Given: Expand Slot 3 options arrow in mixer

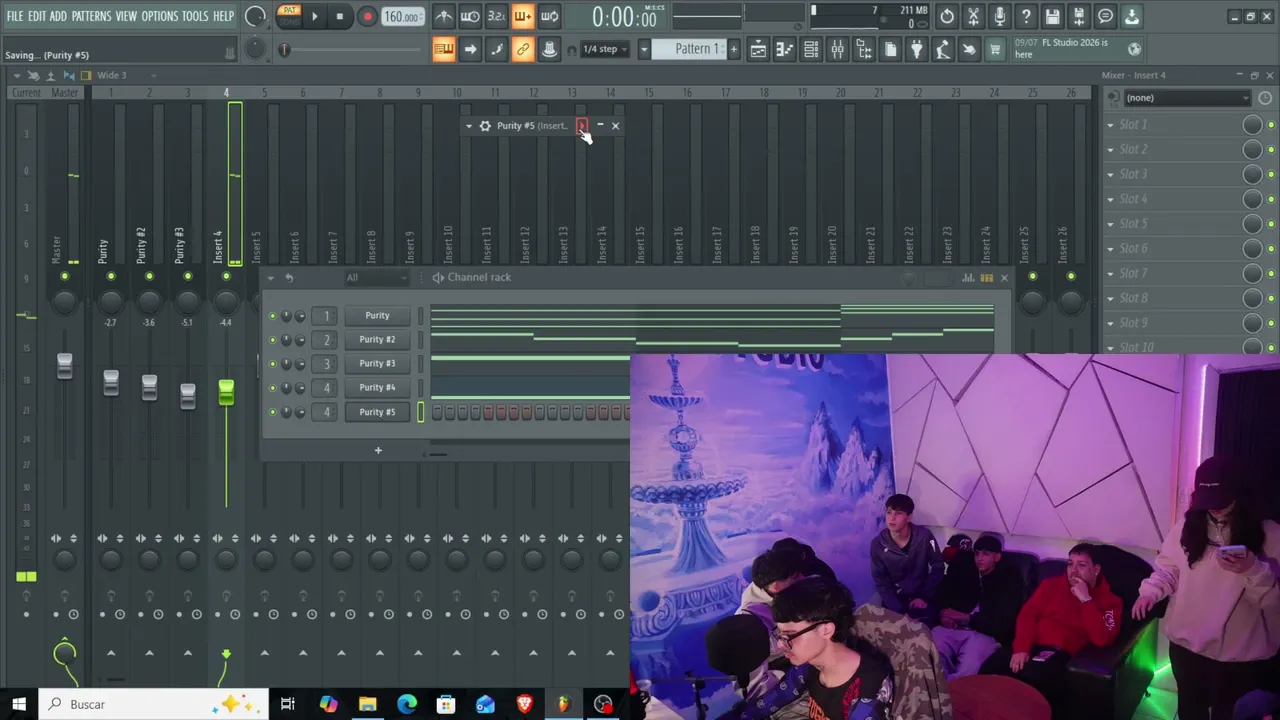Looking at the screenshot, I should (x=1110, y=174).
